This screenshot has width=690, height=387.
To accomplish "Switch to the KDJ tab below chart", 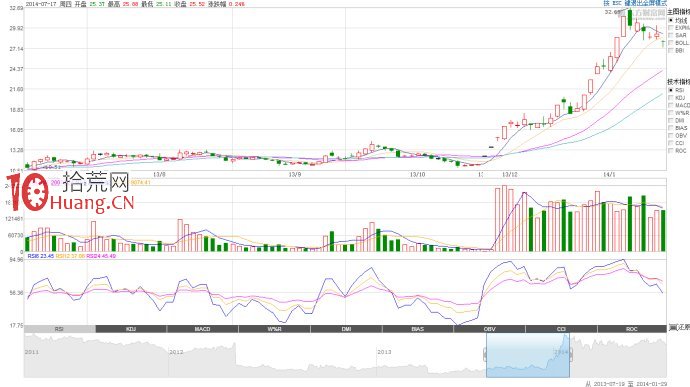I will 131,329.
